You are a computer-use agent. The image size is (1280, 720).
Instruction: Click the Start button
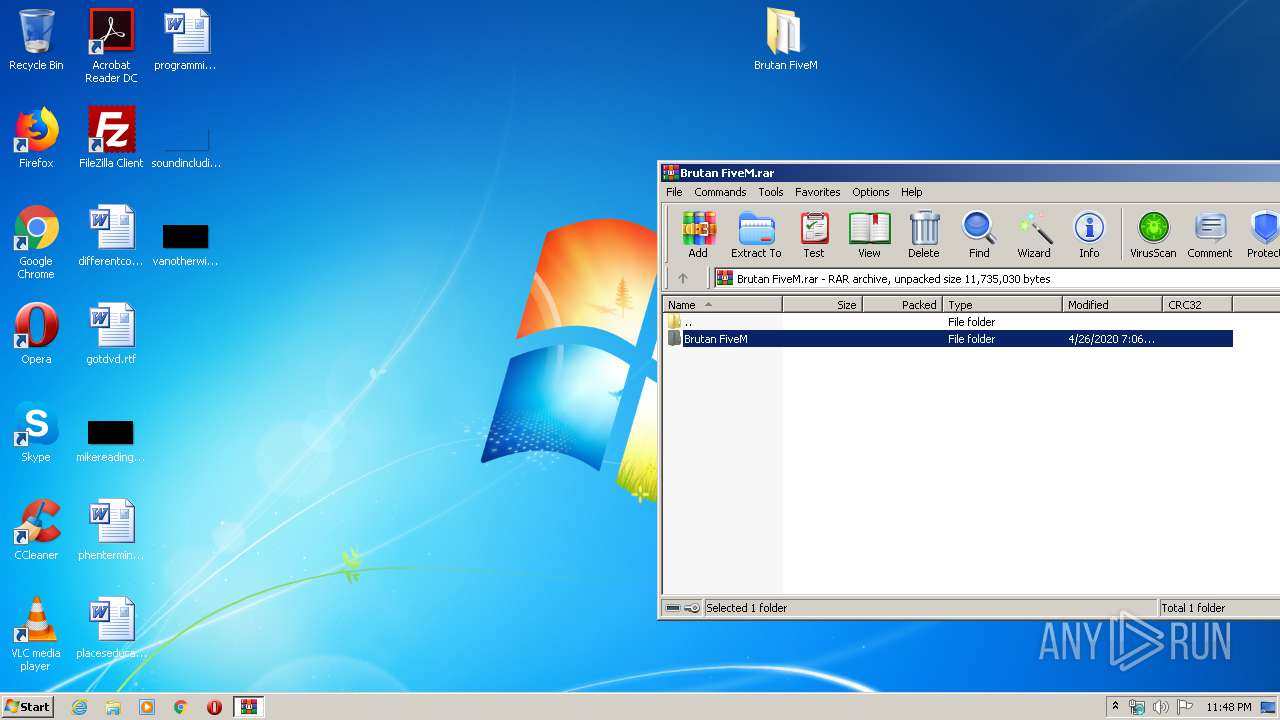point(28,707)
